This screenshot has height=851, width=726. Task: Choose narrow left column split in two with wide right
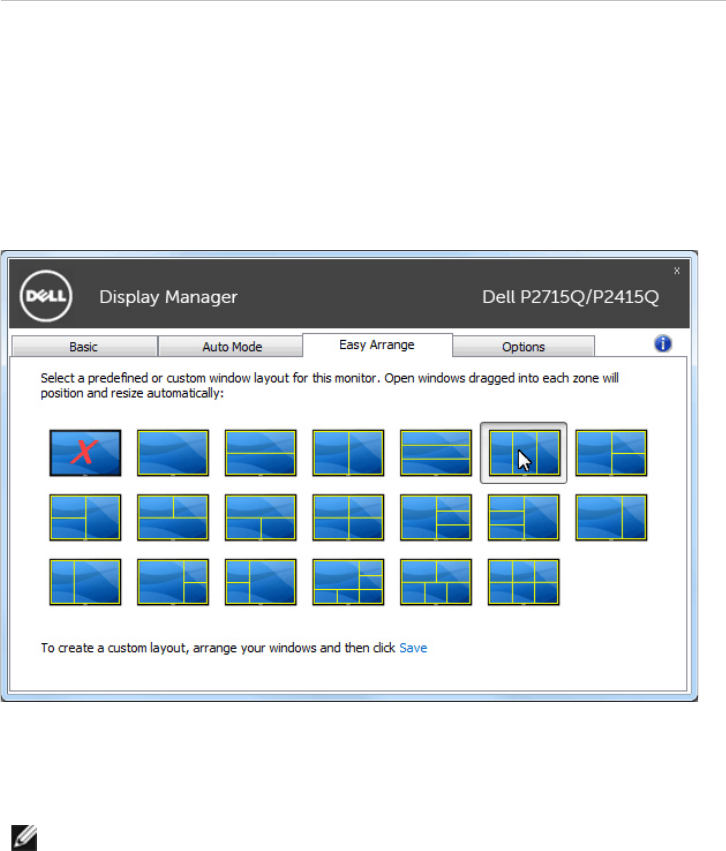pyautogui.click(x=260, y=582)
